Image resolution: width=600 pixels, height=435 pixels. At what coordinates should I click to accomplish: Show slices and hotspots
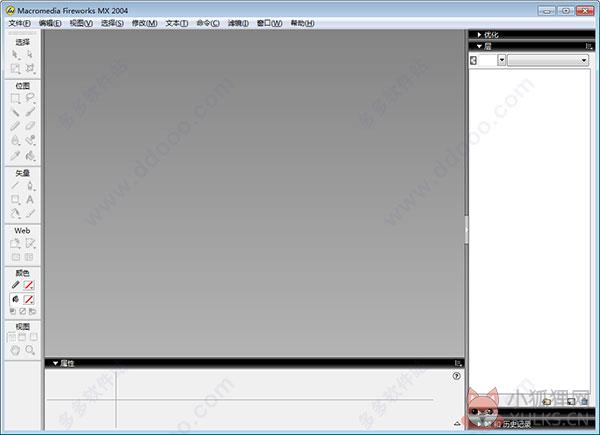pyautogui.click(x=29, y=257)
